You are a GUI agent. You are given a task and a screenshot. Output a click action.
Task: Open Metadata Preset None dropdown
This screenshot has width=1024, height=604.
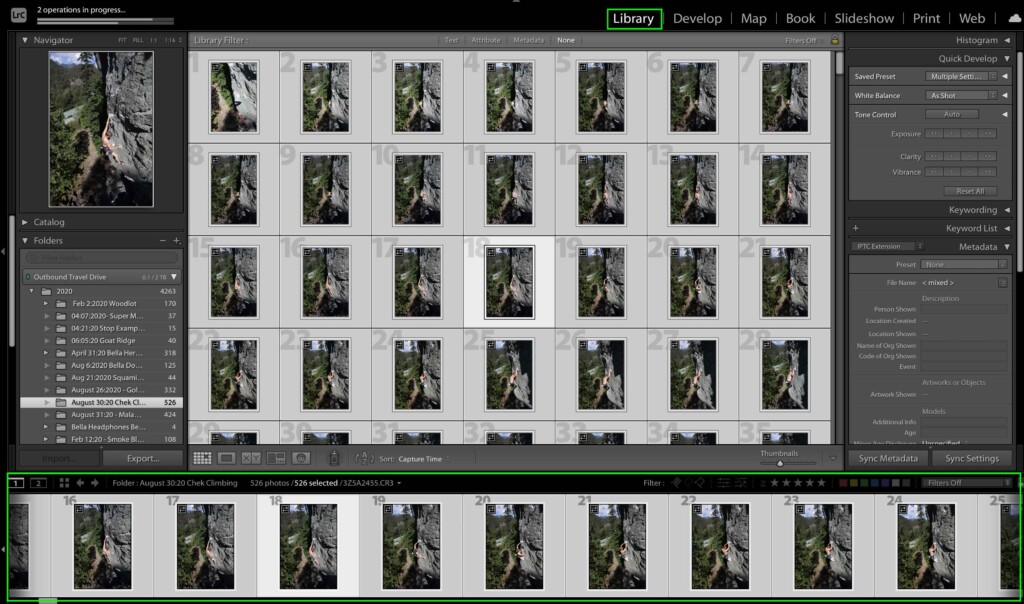click(x=964, y=264)
